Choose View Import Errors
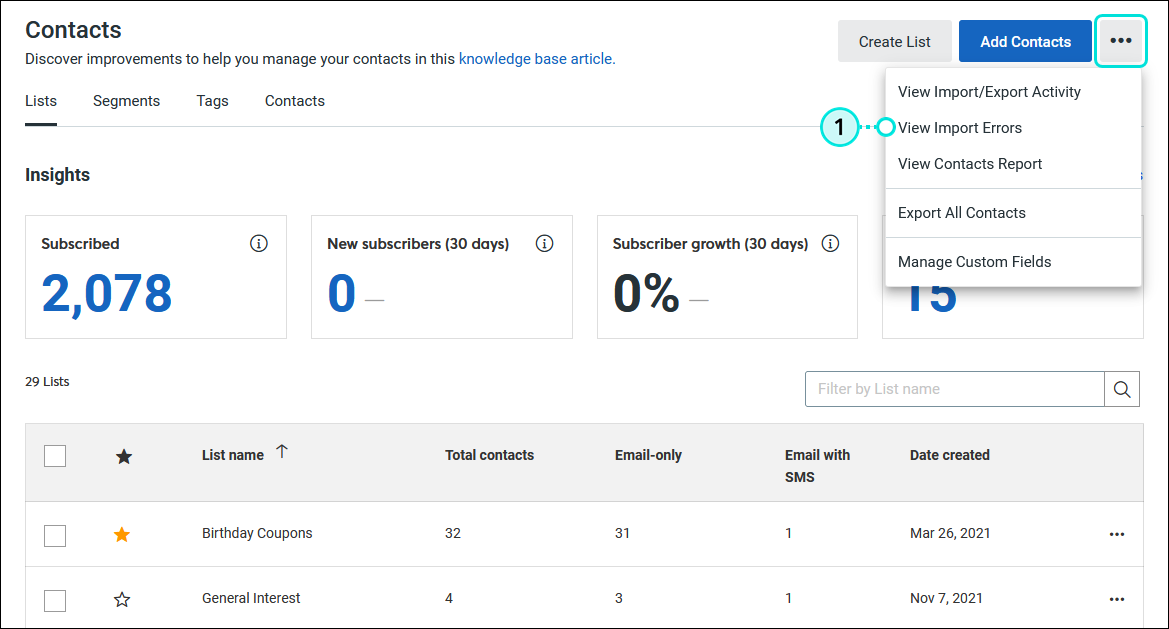The width and height of the screenshot is (1169, 629). [x=960, y=127]
